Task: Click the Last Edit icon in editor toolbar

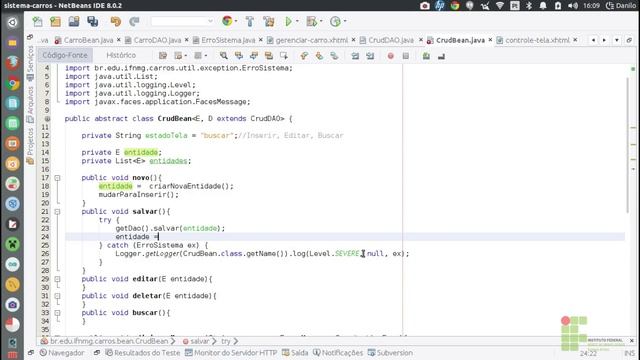Action: tap(163, 56)
